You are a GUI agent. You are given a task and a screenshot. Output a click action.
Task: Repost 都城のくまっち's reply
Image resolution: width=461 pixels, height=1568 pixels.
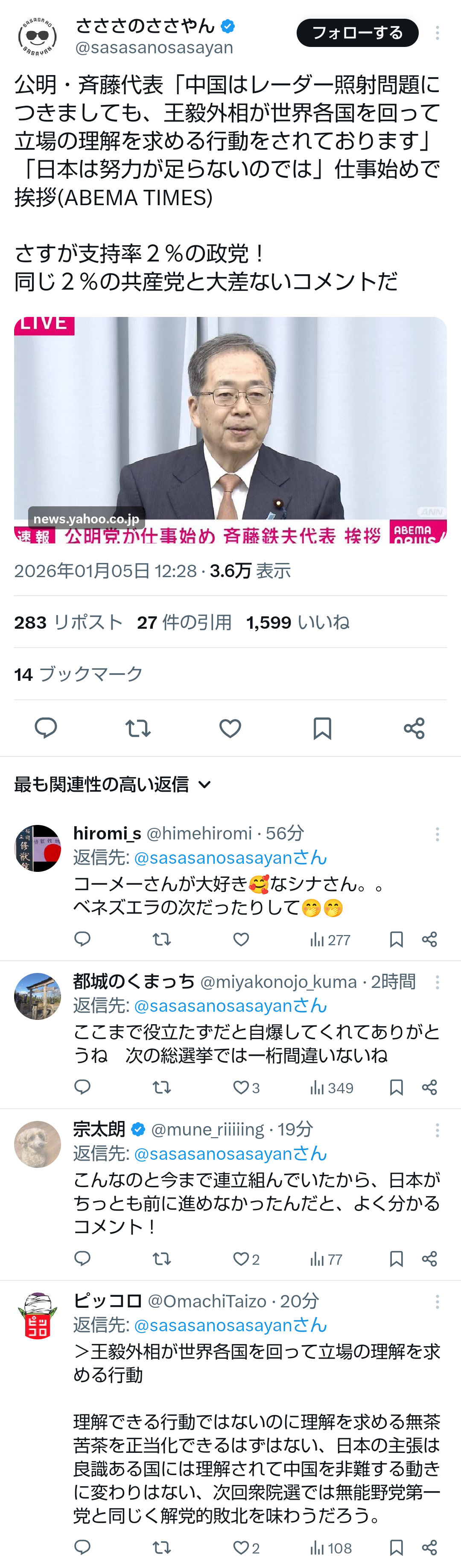(x=161, y=1087)
